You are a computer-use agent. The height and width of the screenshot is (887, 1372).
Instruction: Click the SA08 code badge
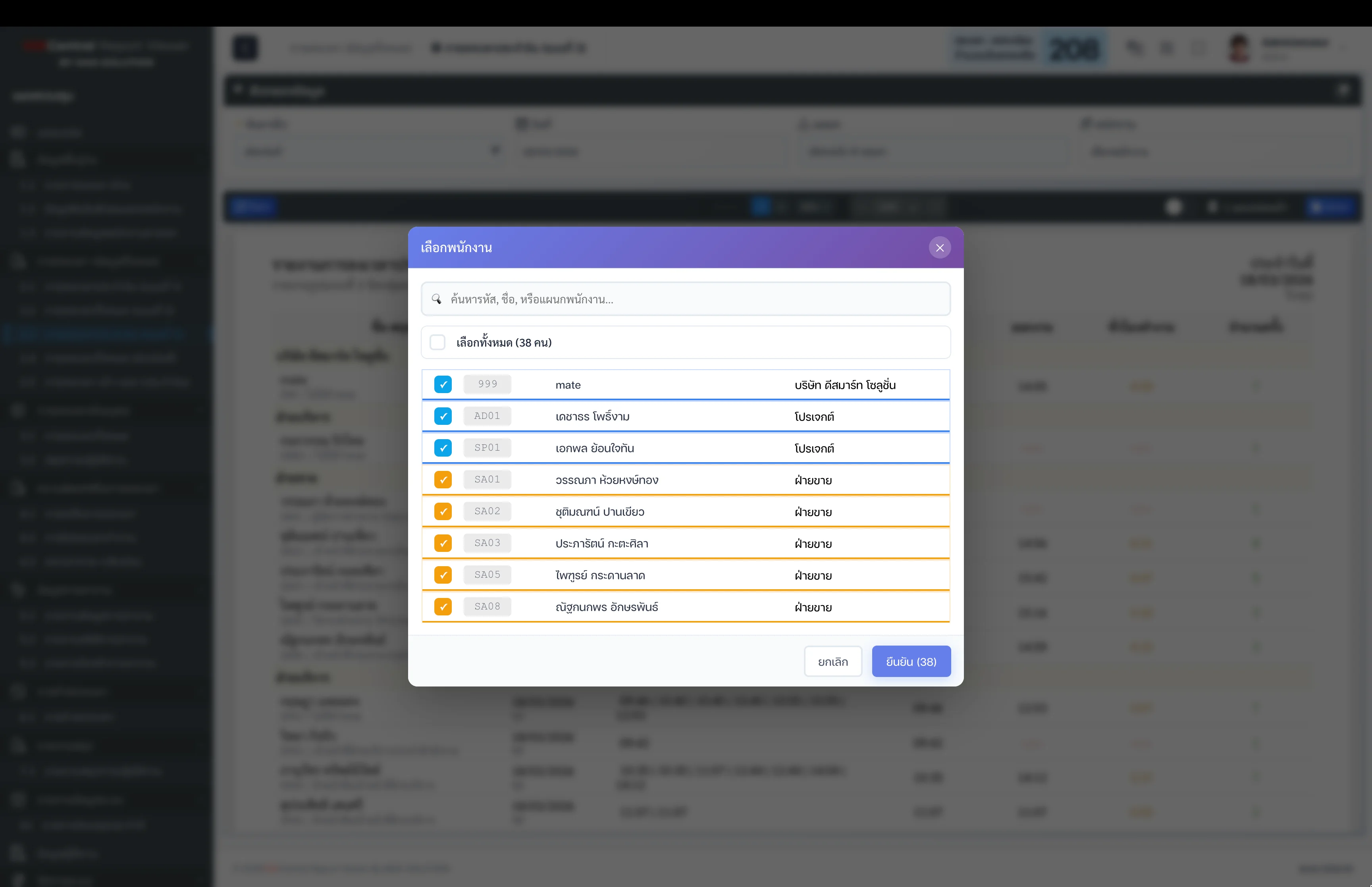487,607
